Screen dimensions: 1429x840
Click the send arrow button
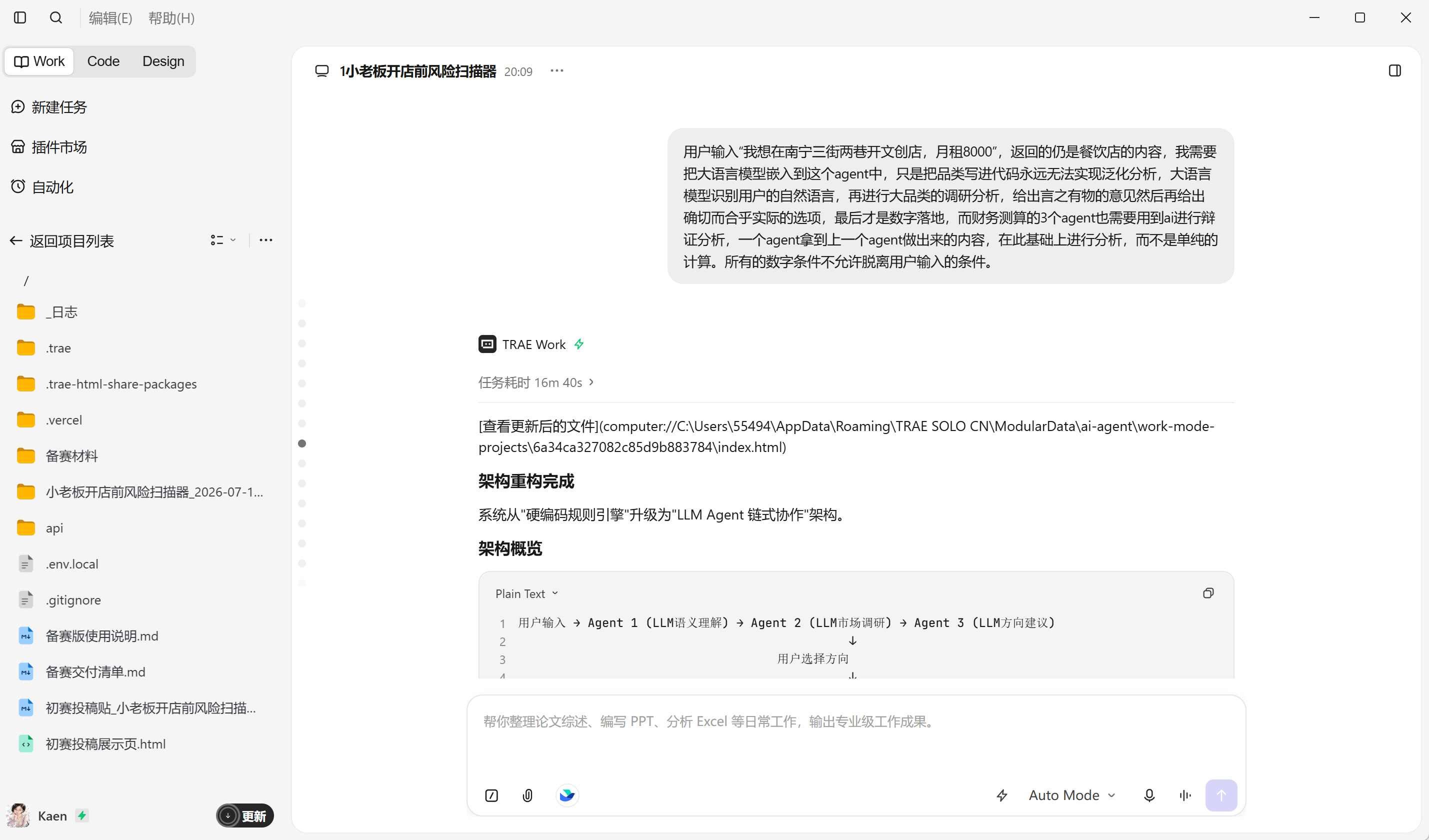click(1221, 795)
